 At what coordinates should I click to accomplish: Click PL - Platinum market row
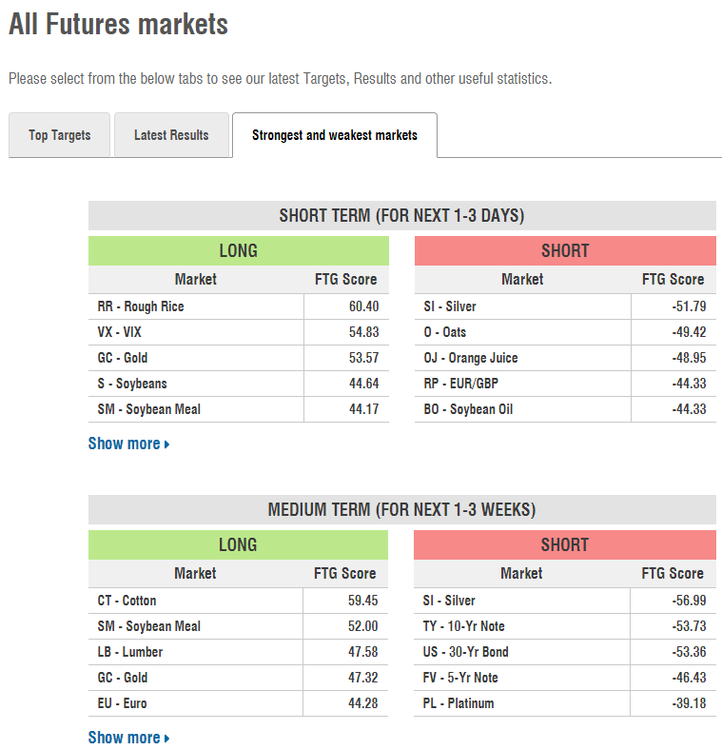tap(565, 704)
